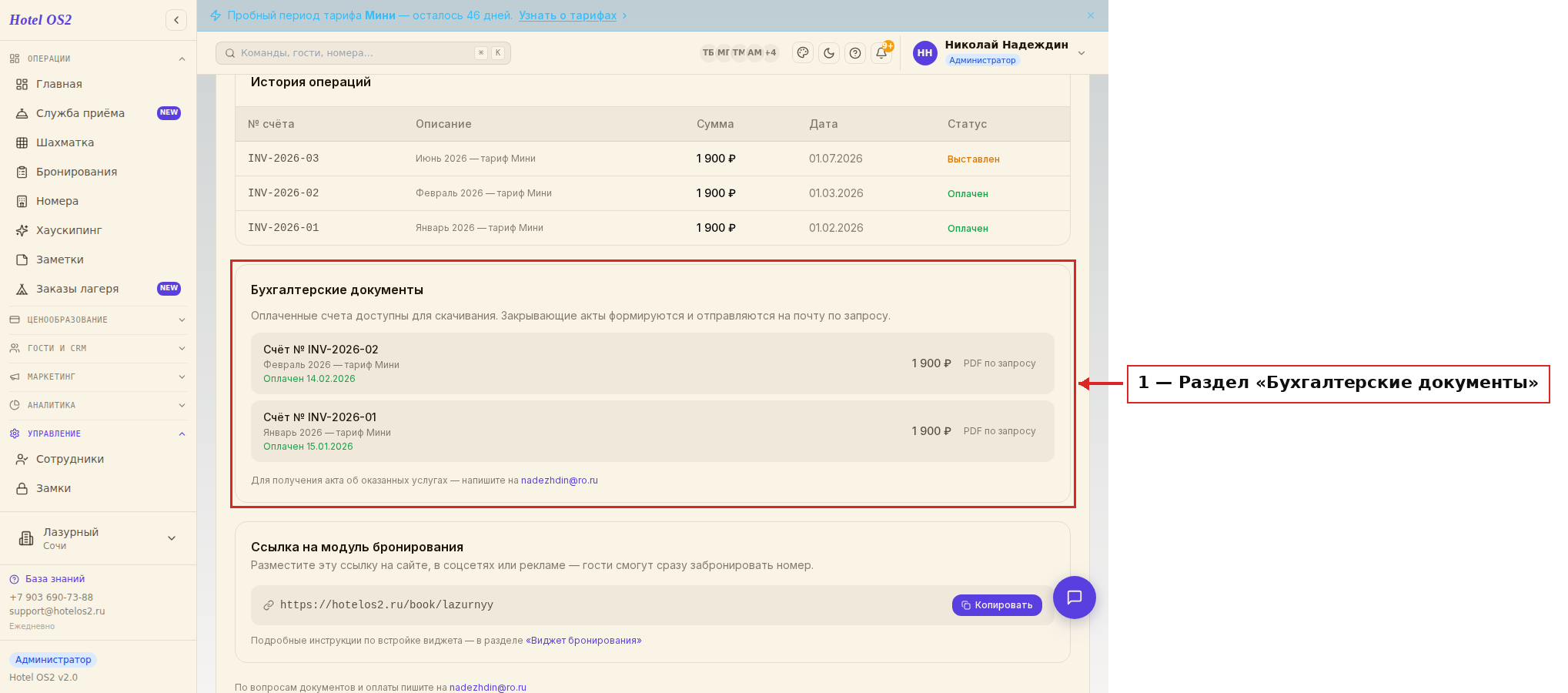The image size is (1568, 693).
Task: Collapse the sidebar with the chevron button
Action: [176, 20]
